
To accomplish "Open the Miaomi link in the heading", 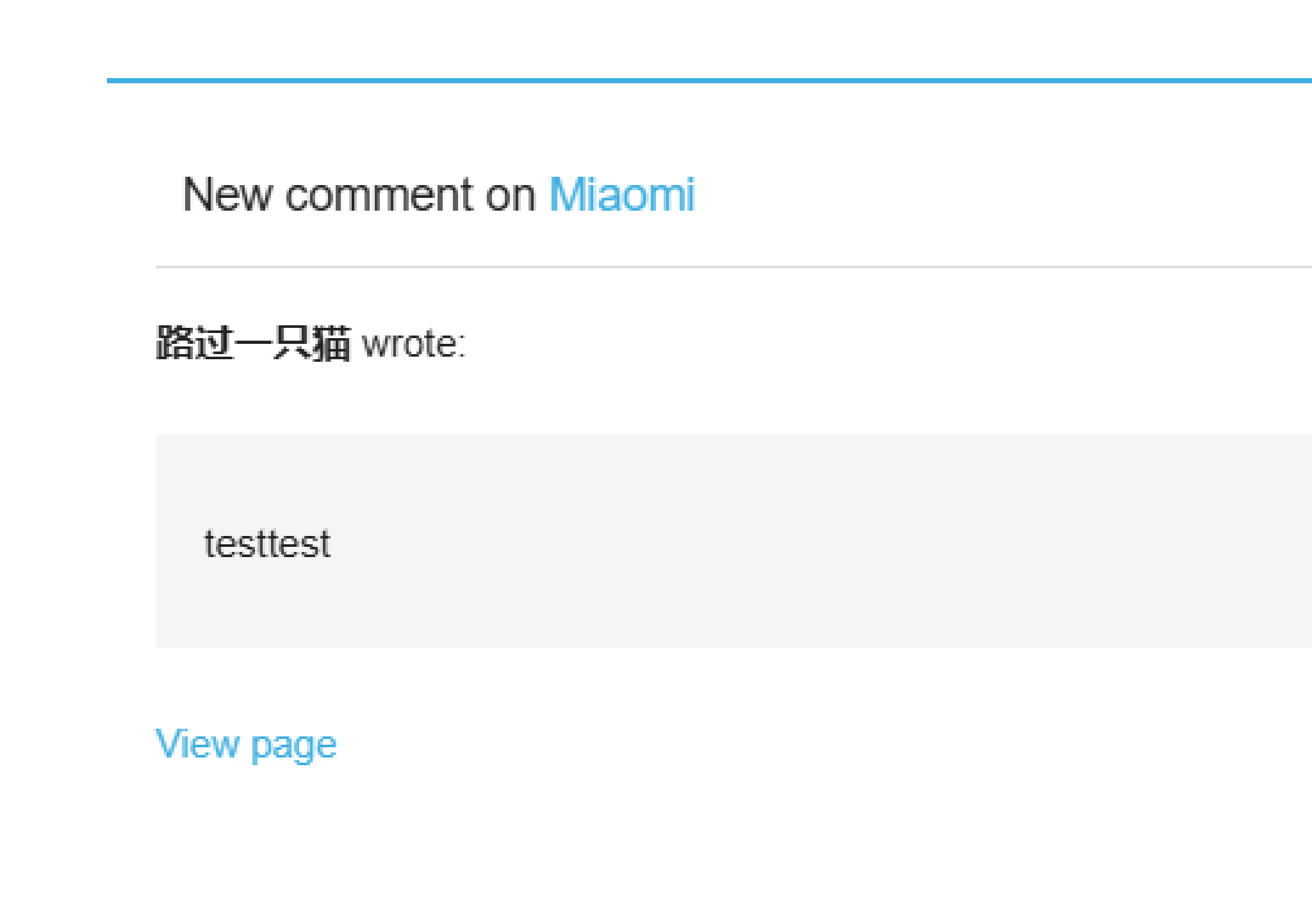I will click(x=621, y=195).
